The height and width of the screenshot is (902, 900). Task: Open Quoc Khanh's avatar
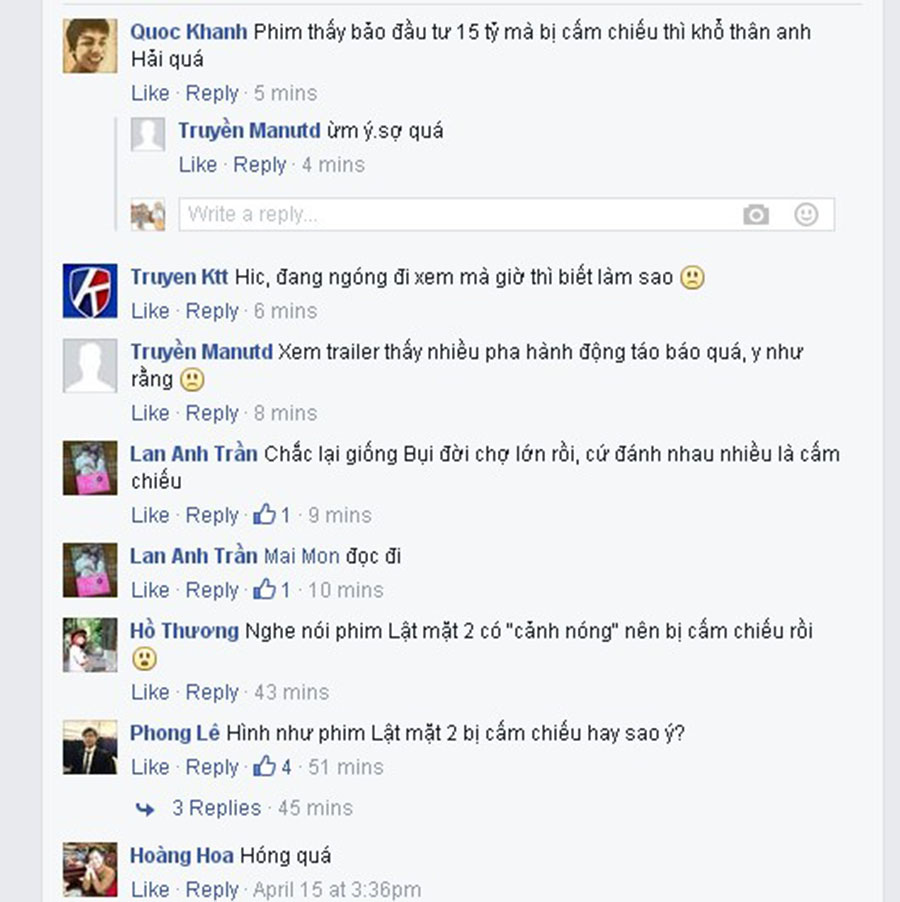click(x=90, y=45)
